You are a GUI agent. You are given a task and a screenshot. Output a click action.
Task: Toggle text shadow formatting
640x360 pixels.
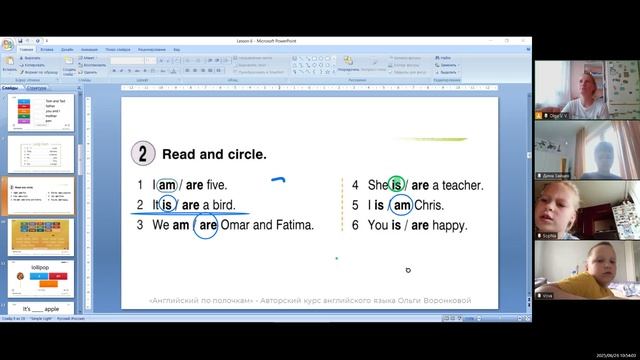145,71
